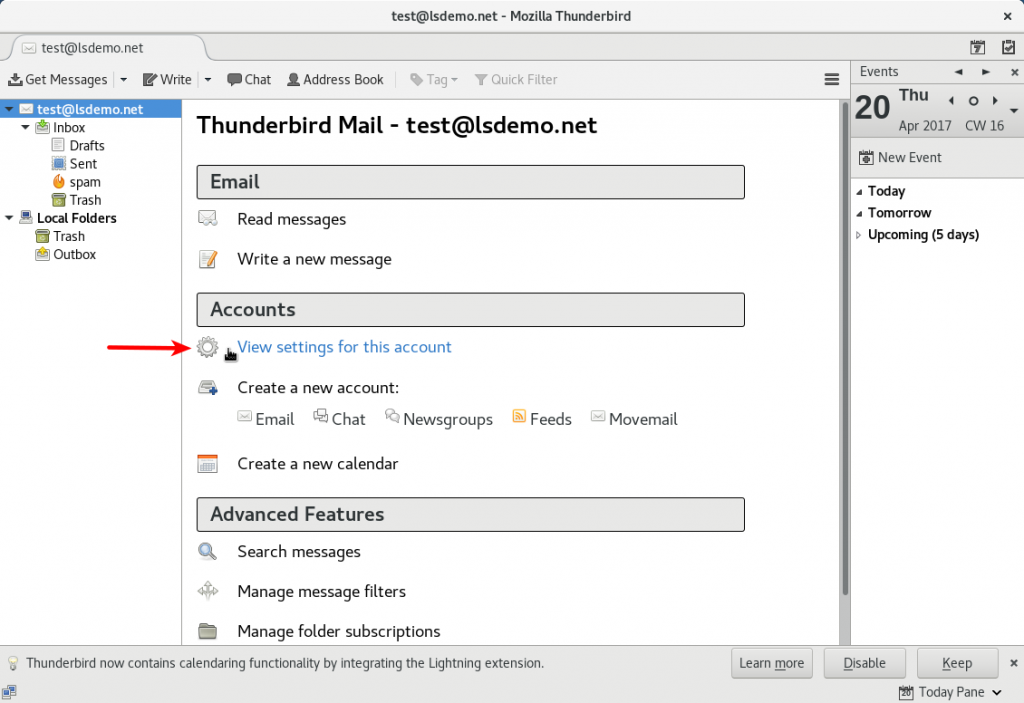This screenshot has width=1024, height=703.
Task: Toggle the Quick Filter bar
Action: pyautogui.click(x=516, y=80)
